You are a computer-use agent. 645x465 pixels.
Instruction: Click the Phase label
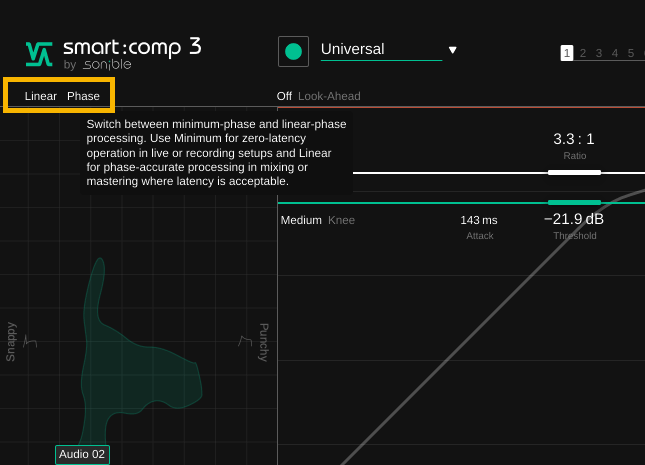pyautogui.click(x=83, y=96)
